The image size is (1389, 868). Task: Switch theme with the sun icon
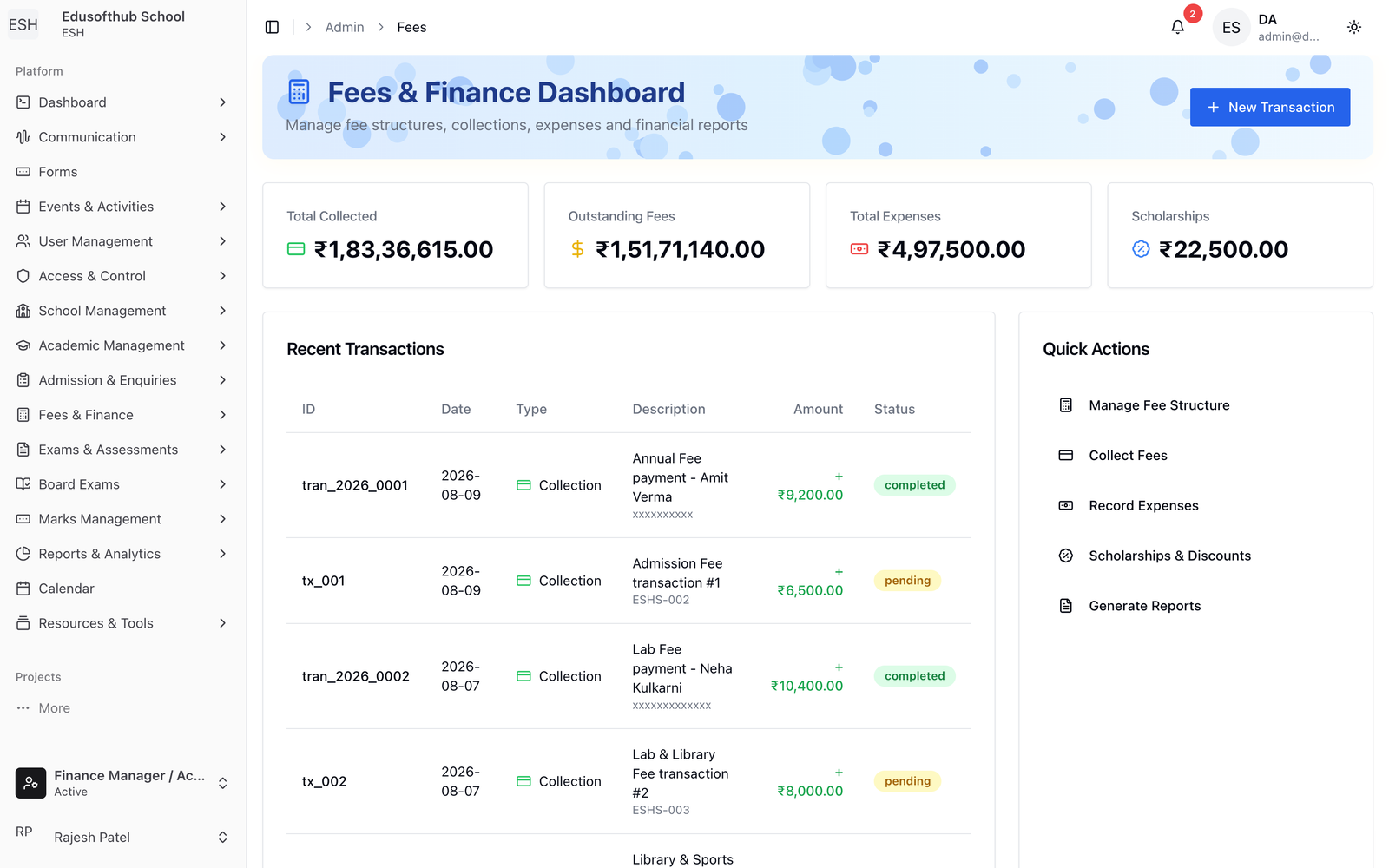coord(1353,27)
